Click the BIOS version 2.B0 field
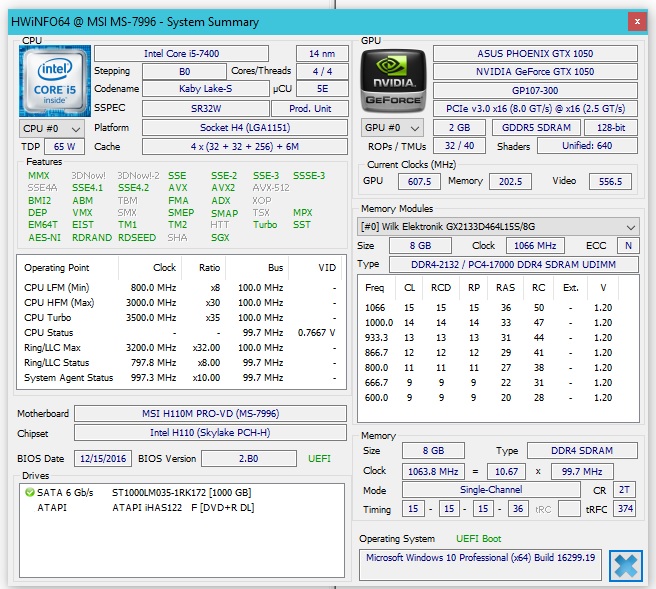This screenshot has width=656, height=589. coord(249,458)
